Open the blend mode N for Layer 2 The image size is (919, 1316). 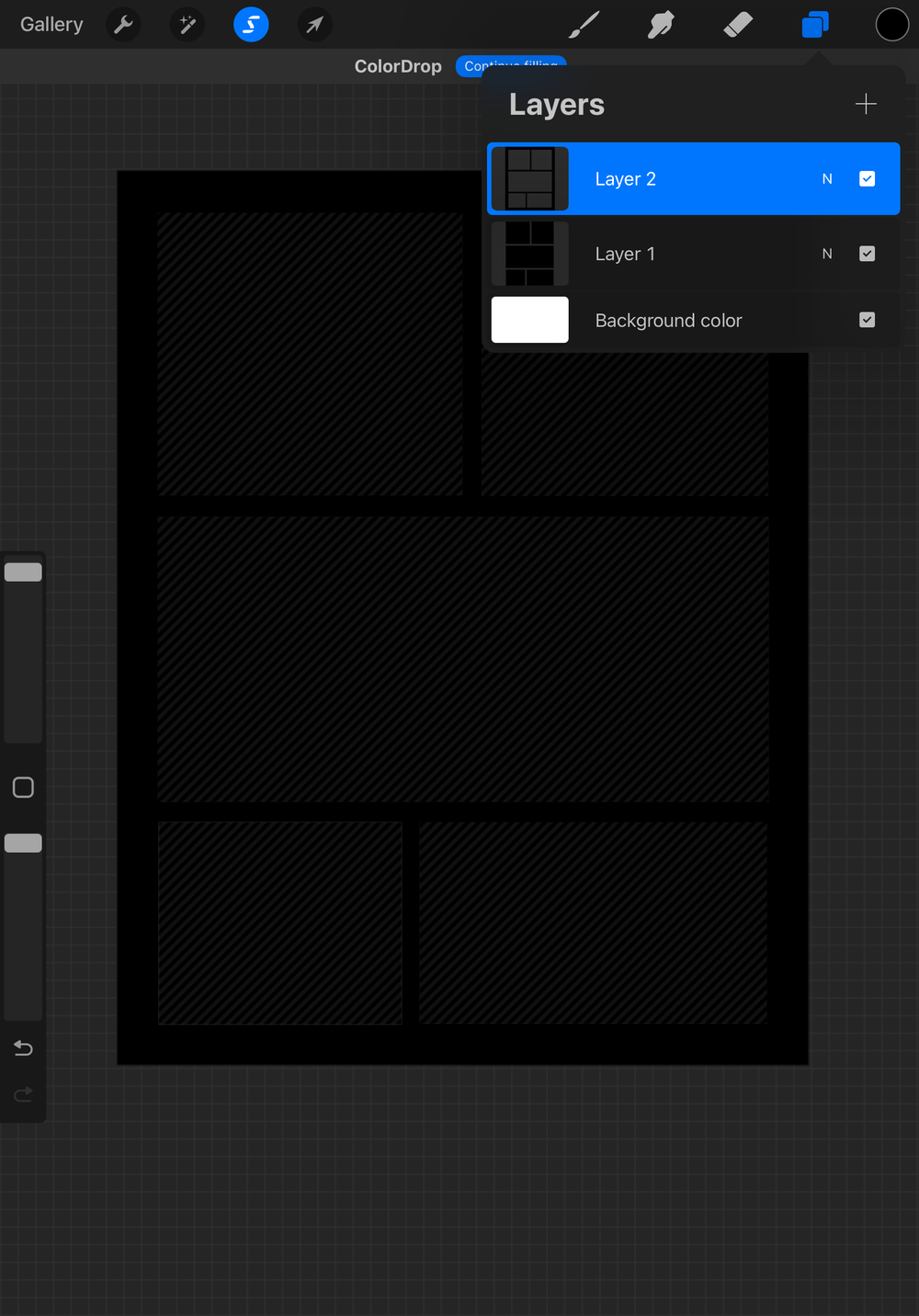(x=826, y=178)
